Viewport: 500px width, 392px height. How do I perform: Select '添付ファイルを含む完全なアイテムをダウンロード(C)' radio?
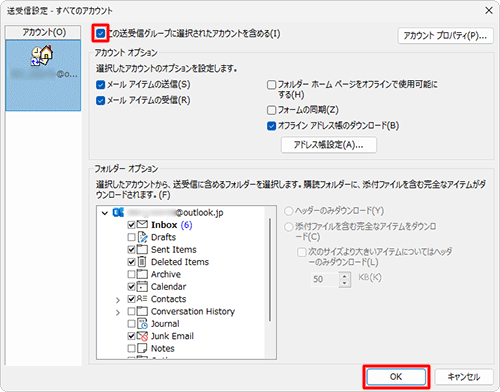pyautogui.click(x=288, y=227)
